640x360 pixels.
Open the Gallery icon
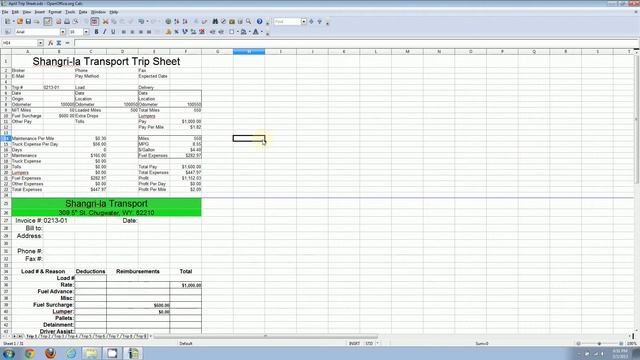point(232,21)
